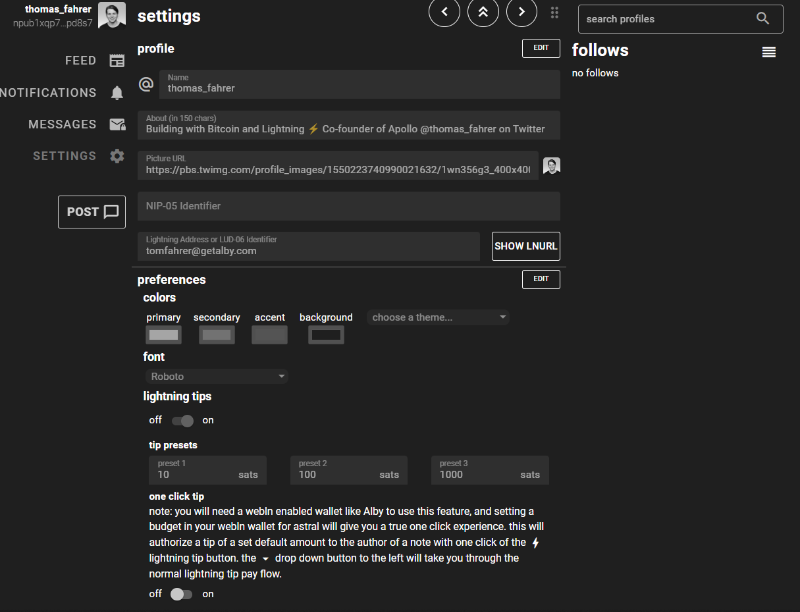Click the NIP-05 Identifier field
The height and width of the screenshot is (612, 800).
pyautogui.click(x=348, y=206)
